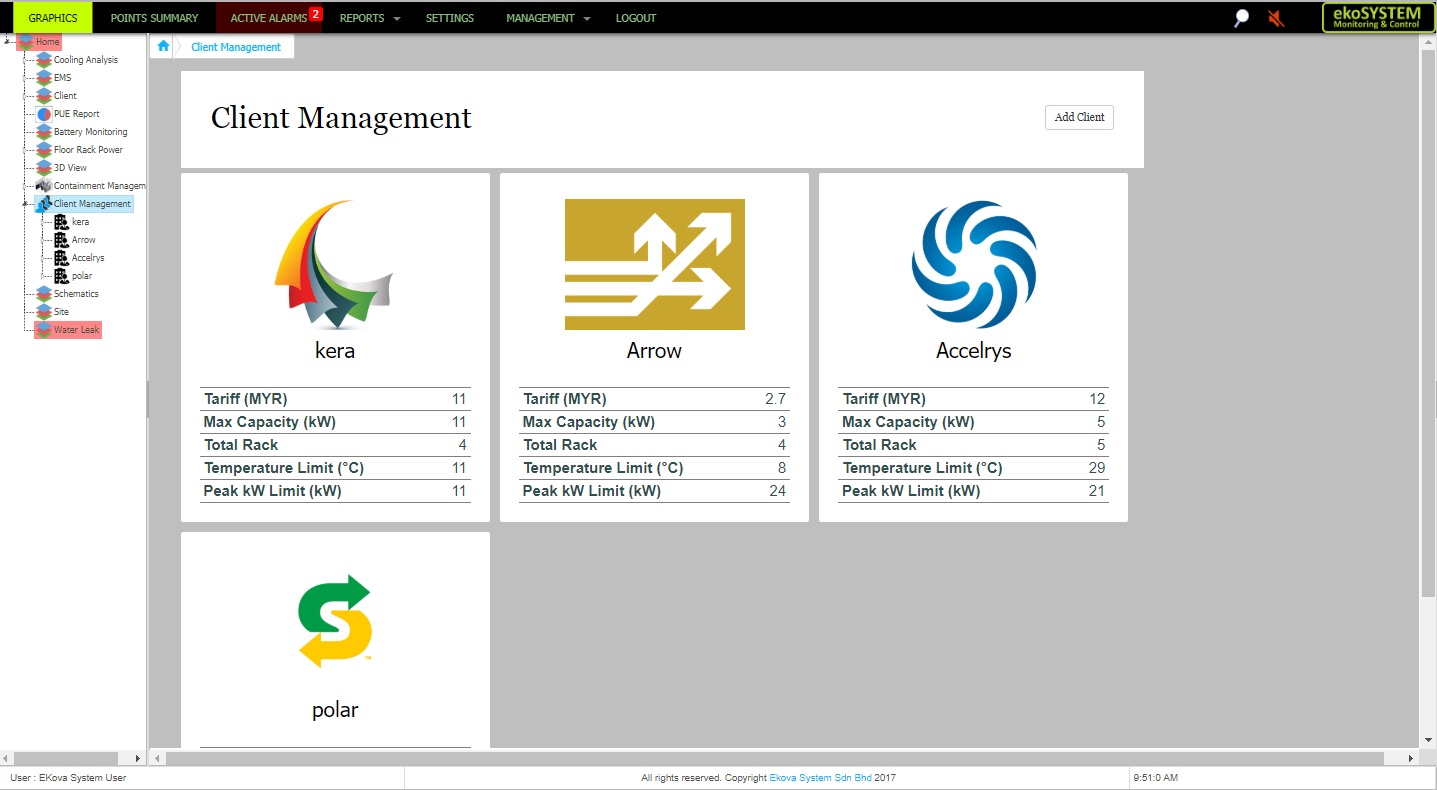Image resolution: width=1437 pixels, height=790 pixels.
Task: Click the Battery Monitoring tree icon
Action: pos(43,132)
